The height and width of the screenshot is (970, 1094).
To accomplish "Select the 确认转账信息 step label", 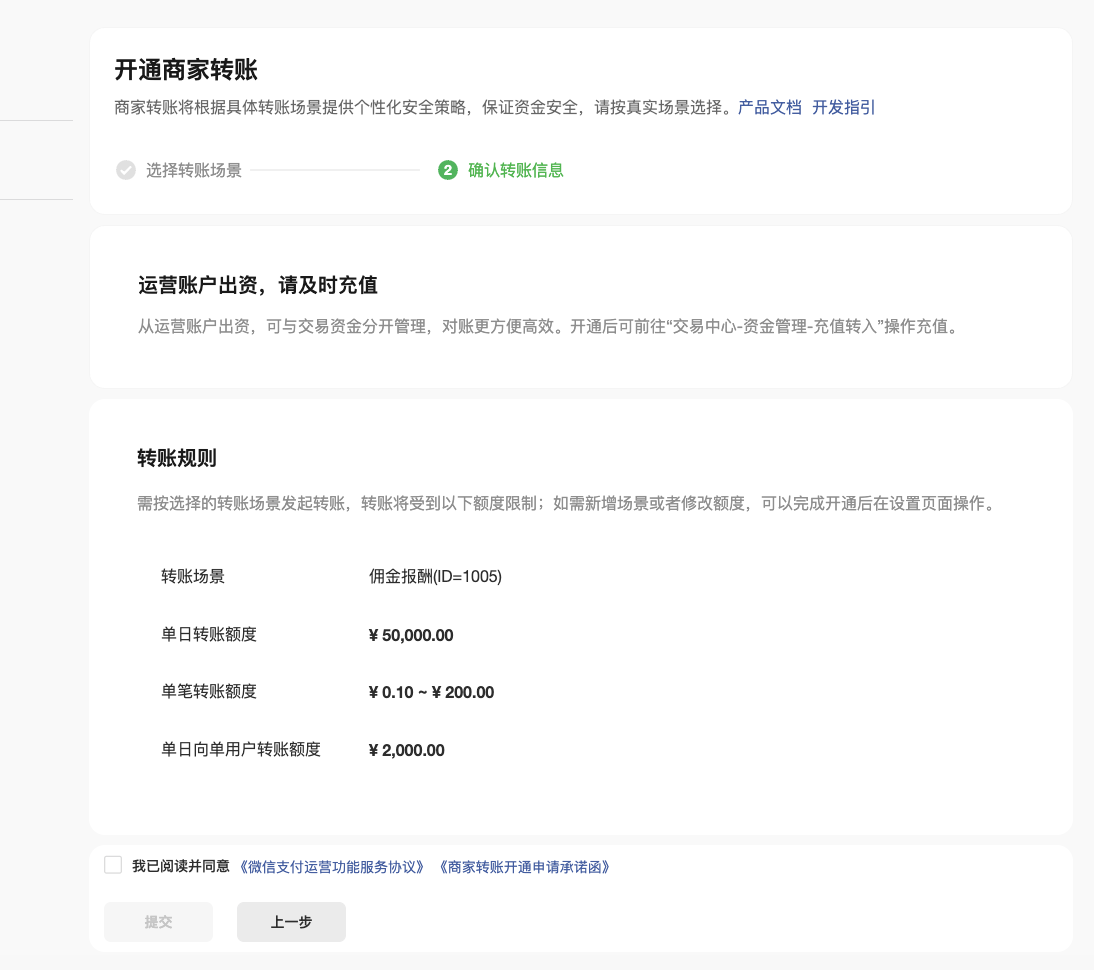I will (x=516, y=170).
